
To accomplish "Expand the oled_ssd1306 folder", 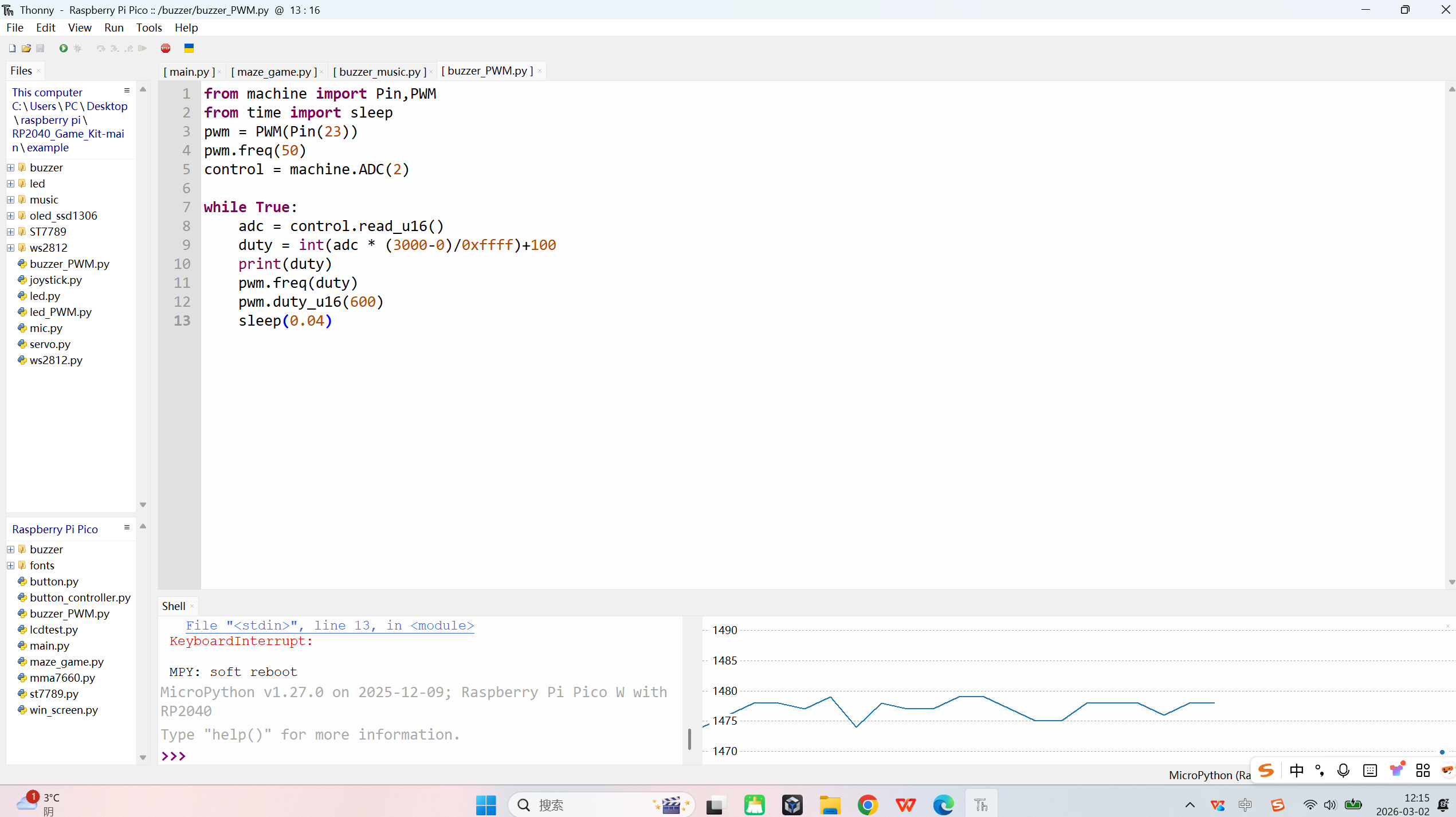I will point(10,216).
